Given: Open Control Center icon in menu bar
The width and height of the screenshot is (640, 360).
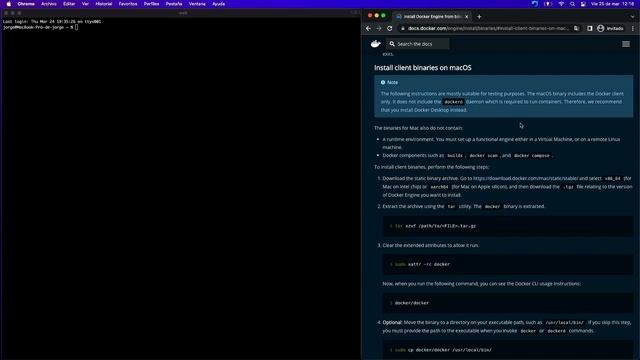Looking at the screenshot, I should [583, 4].
